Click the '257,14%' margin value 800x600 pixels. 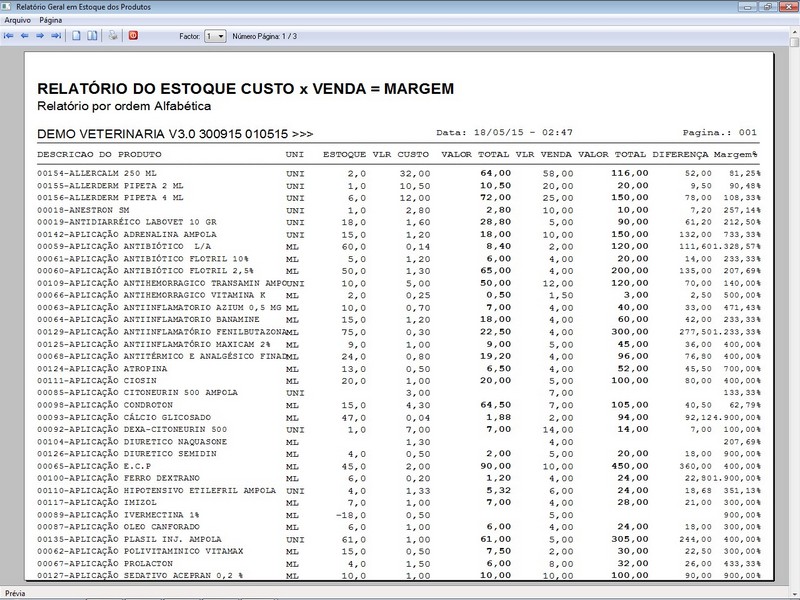click(x=742, y=210)
